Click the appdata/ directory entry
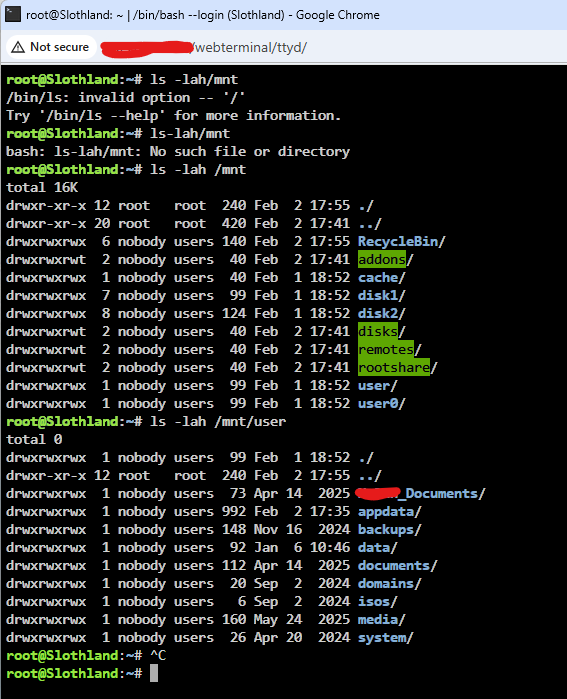The image size is (567, 699). 390,511
